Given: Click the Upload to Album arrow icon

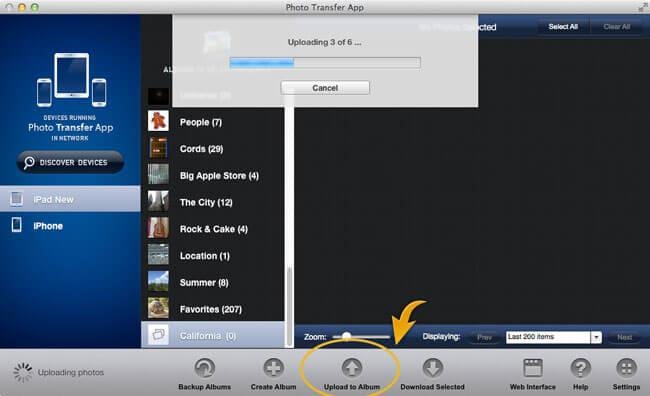Looking at the screenshot, I should pyautogui.click(x=352, y=368).
